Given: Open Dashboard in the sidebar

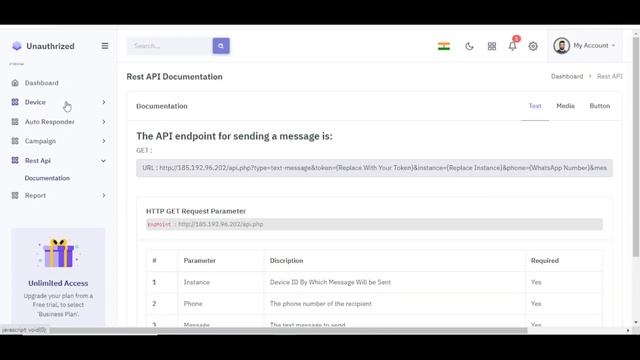Looking at the screenshot, I should tap(42, 83).
